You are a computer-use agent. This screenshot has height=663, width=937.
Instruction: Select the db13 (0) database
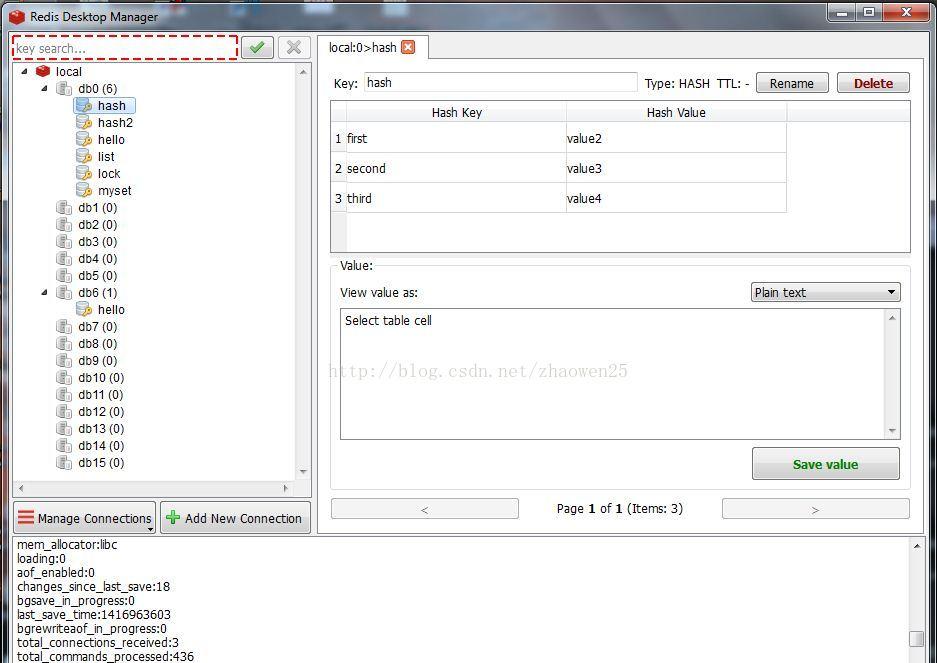point(101,429)
